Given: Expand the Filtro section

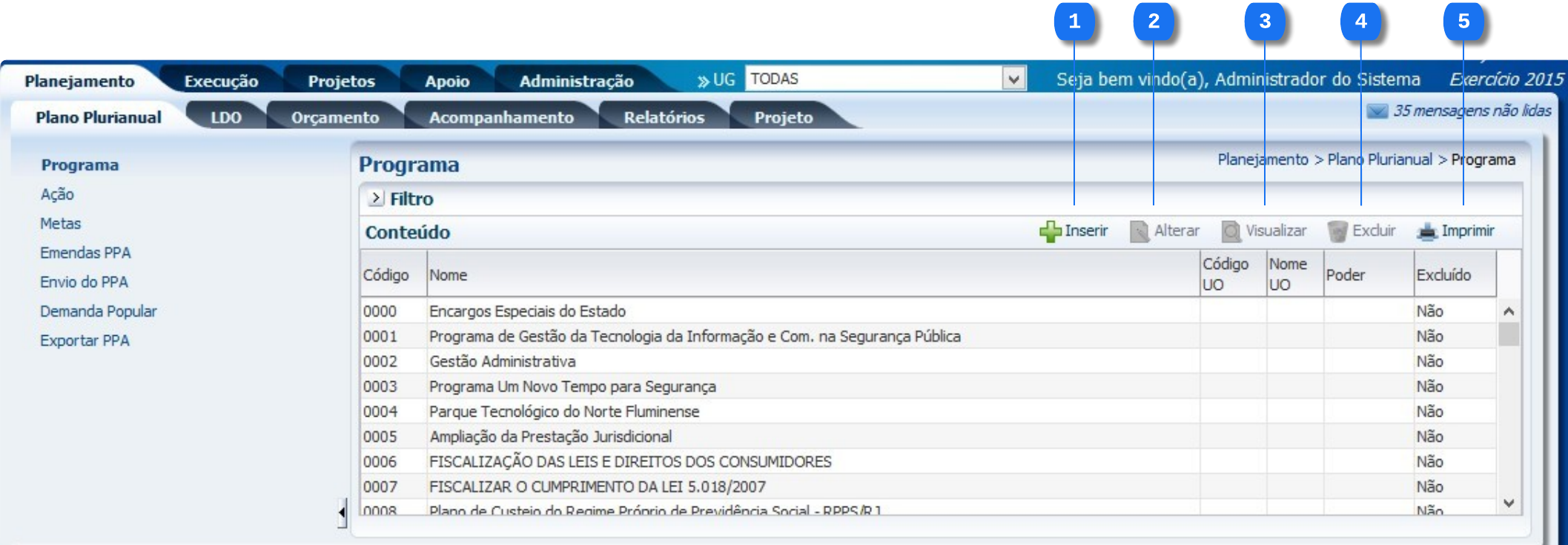Looking at the screenshot, I should click(376, 199).
